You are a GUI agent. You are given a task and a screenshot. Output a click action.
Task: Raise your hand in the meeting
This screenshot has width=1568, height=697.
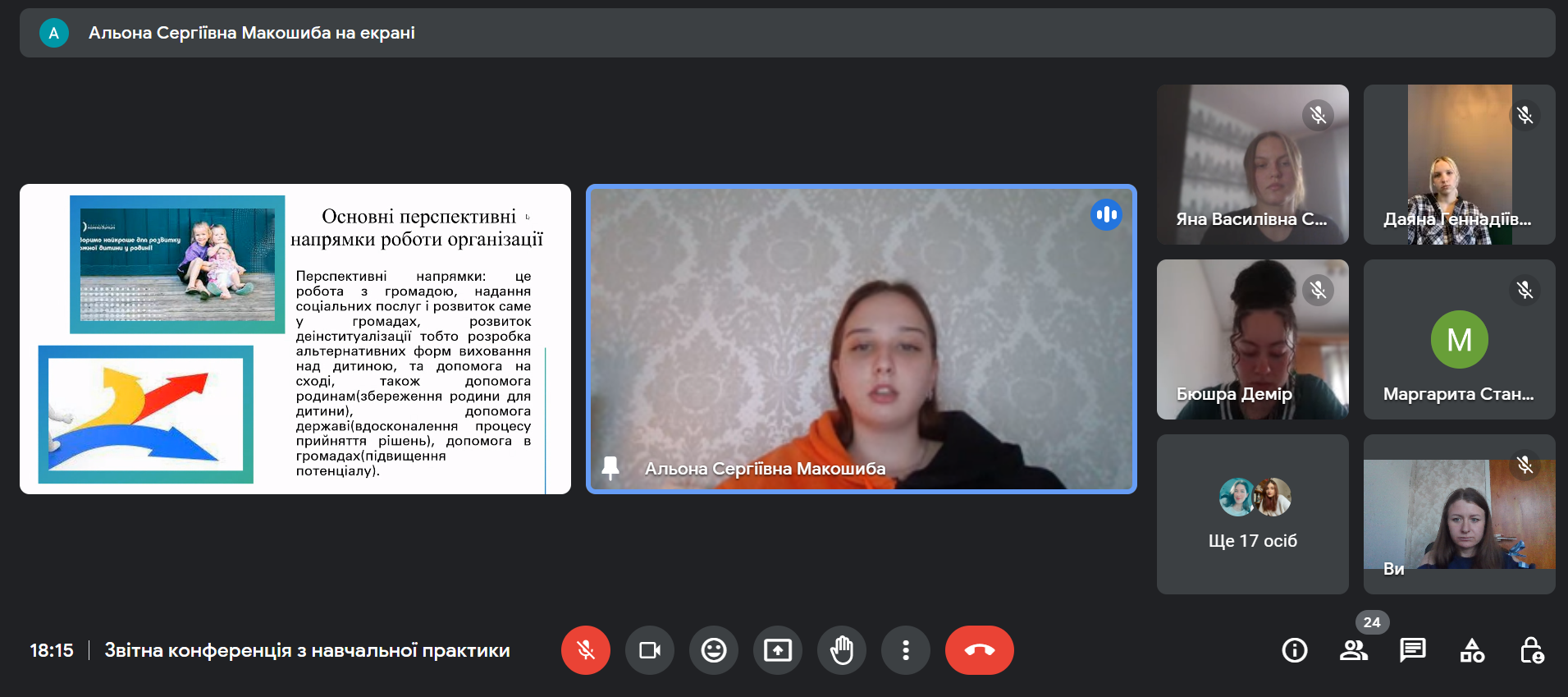841,650
